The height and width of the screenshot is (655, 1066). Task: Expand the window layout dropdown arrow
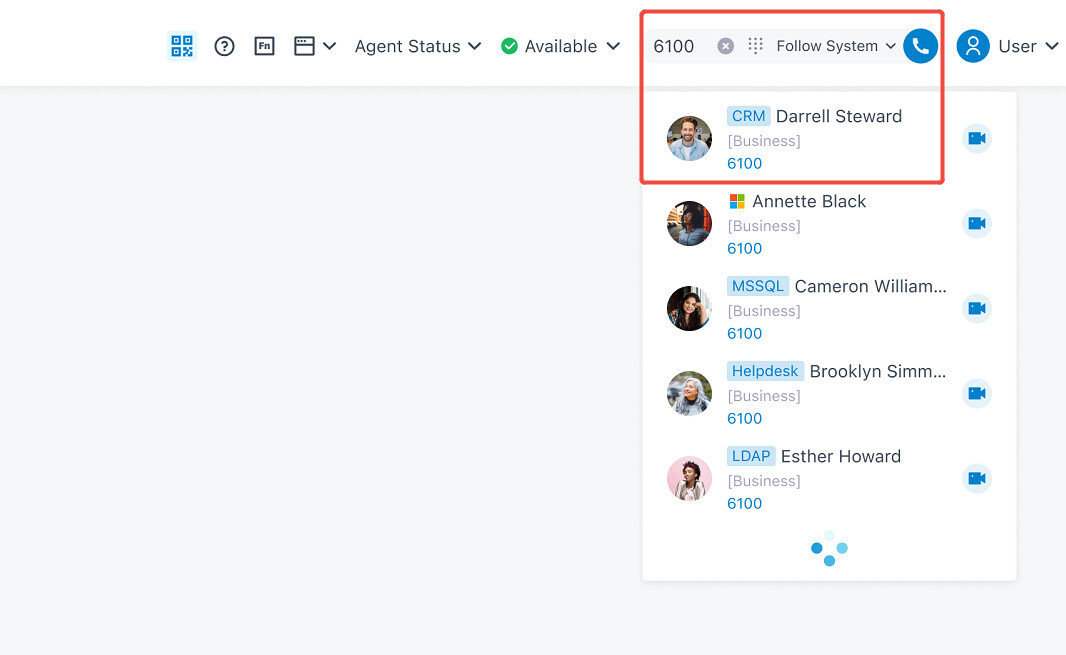(330, 46)
